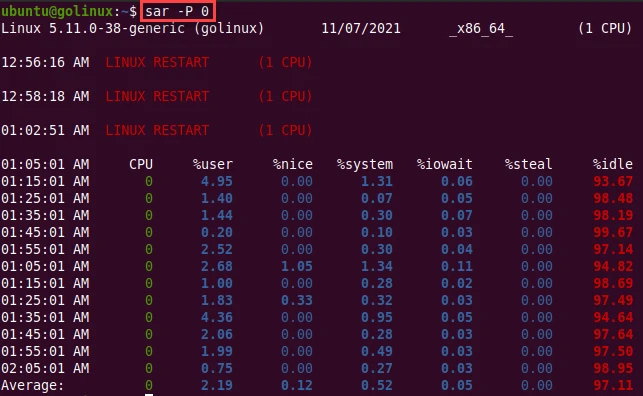This screenshot has height=396, width=643.
Task: Click the %user value 4.36
Action: tap(217, 317)
